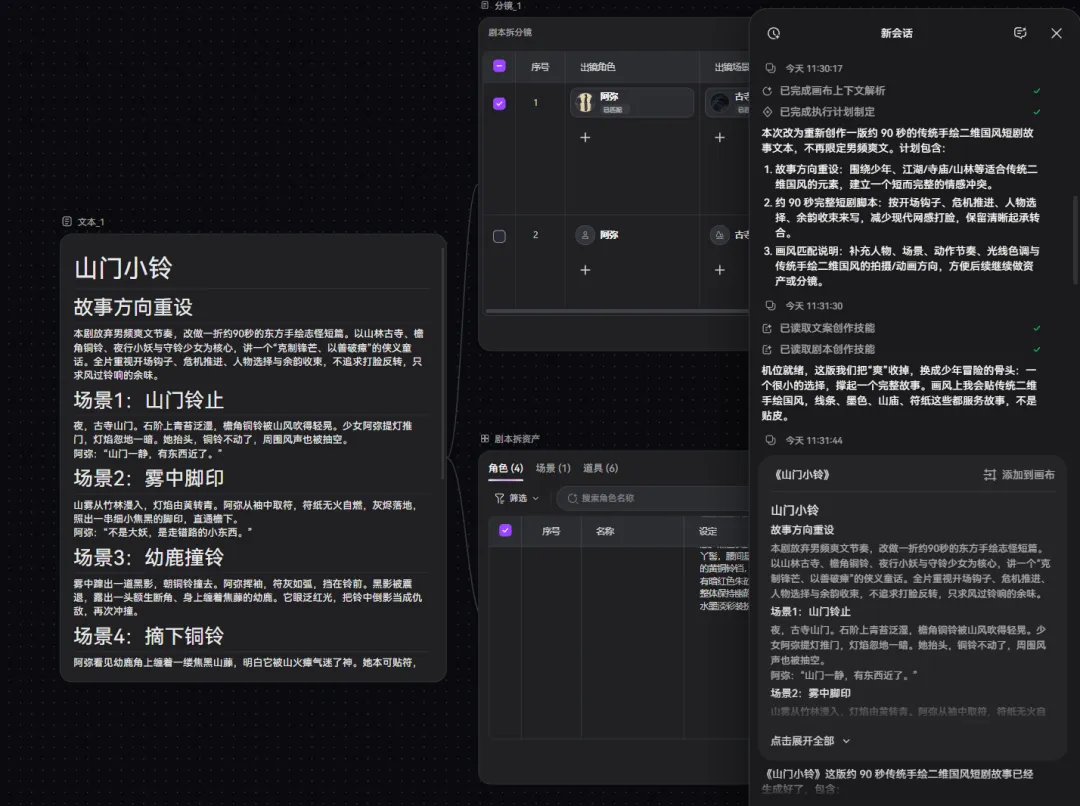
Task: Click 已完成执行计划制定 step
Action: 827,112
